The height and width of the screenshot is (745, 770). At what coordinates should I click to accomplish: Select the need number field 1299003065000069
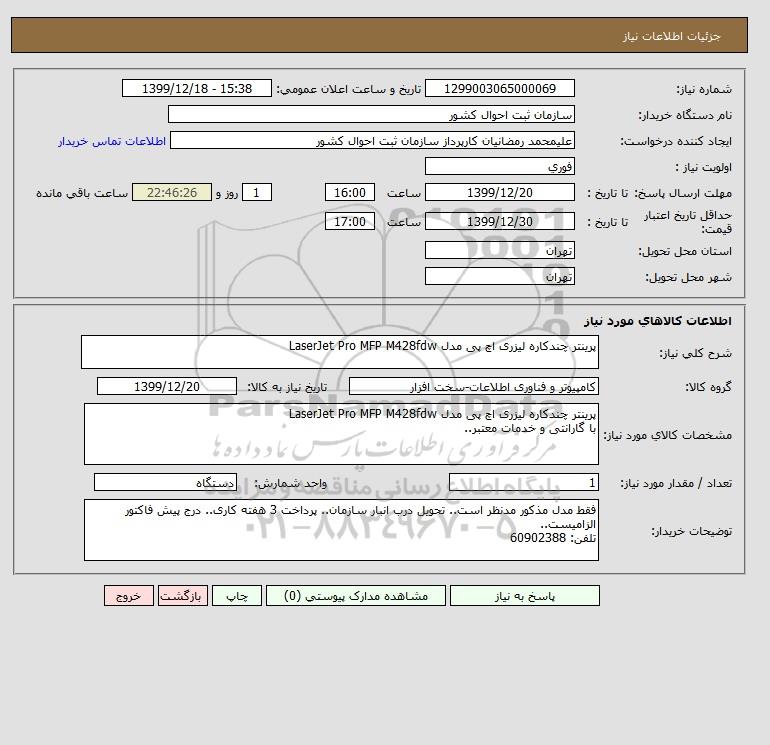coord(499,88)
